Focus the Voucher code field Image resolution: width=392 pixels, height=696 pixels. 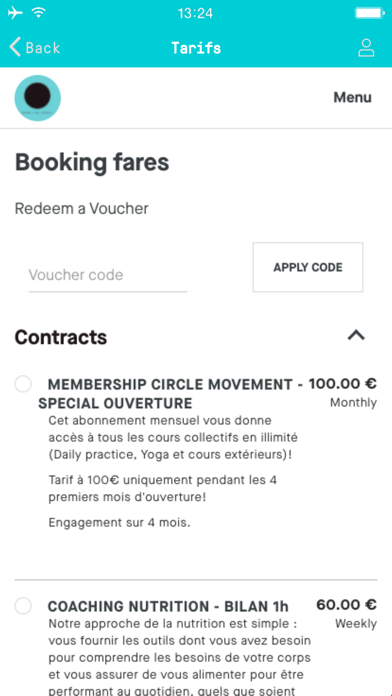click(x=108, y=275)
